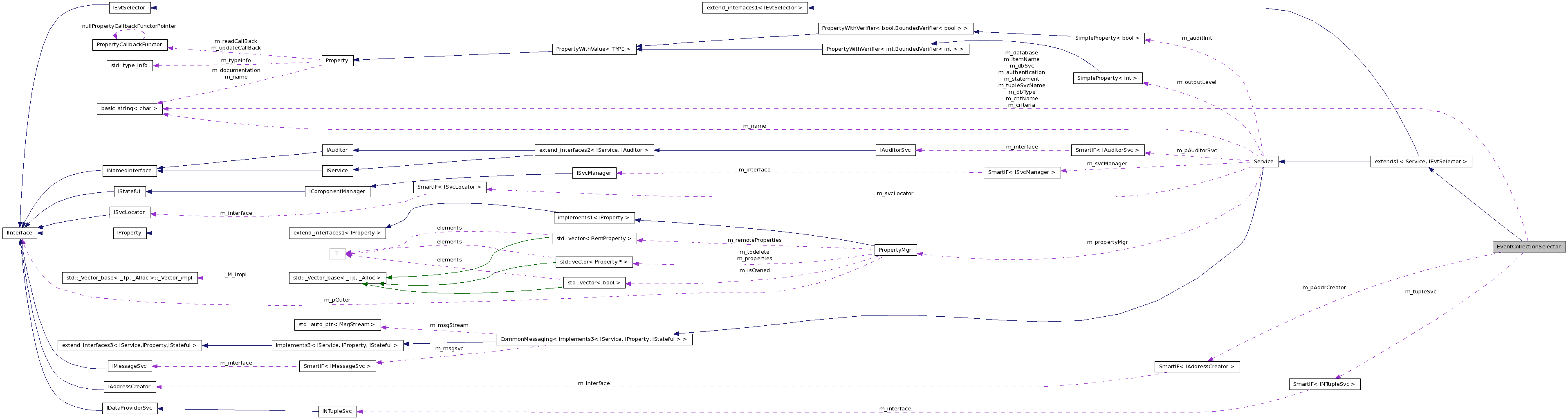Open SimpleProperty< bool > documentation
This screenshot has height=419, width=1568.
(1108, 38)
